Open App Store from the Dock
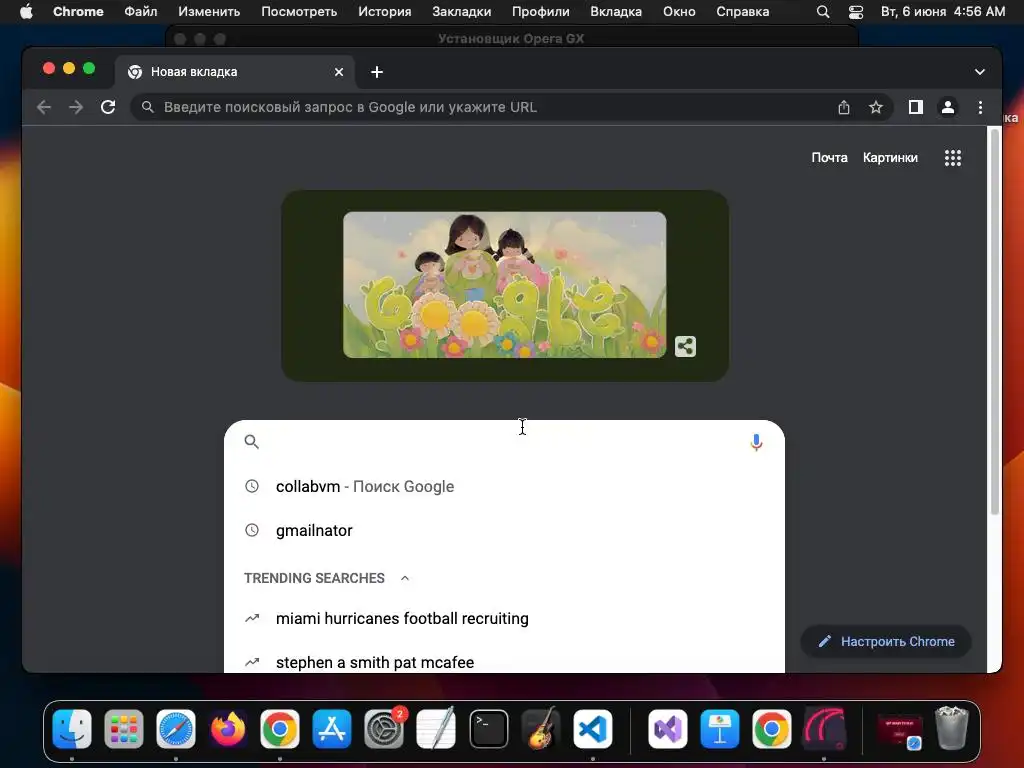Image resolution: width=1024 pixels, height=768 pixels. (332, 728)
